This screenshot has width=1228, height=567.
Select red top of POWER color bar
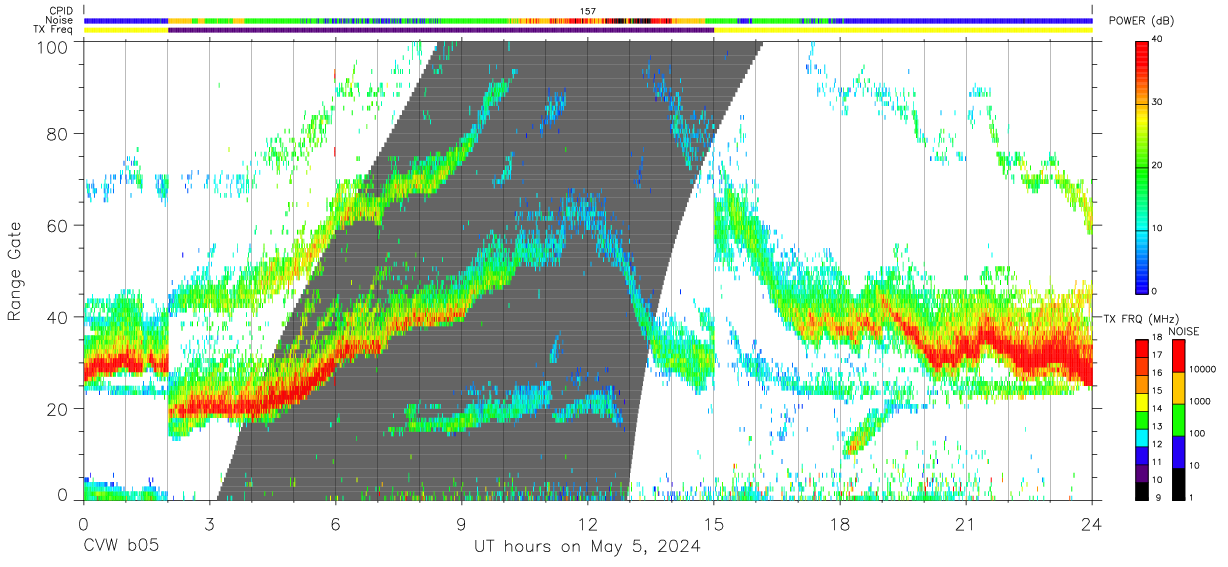(1143, 56)
